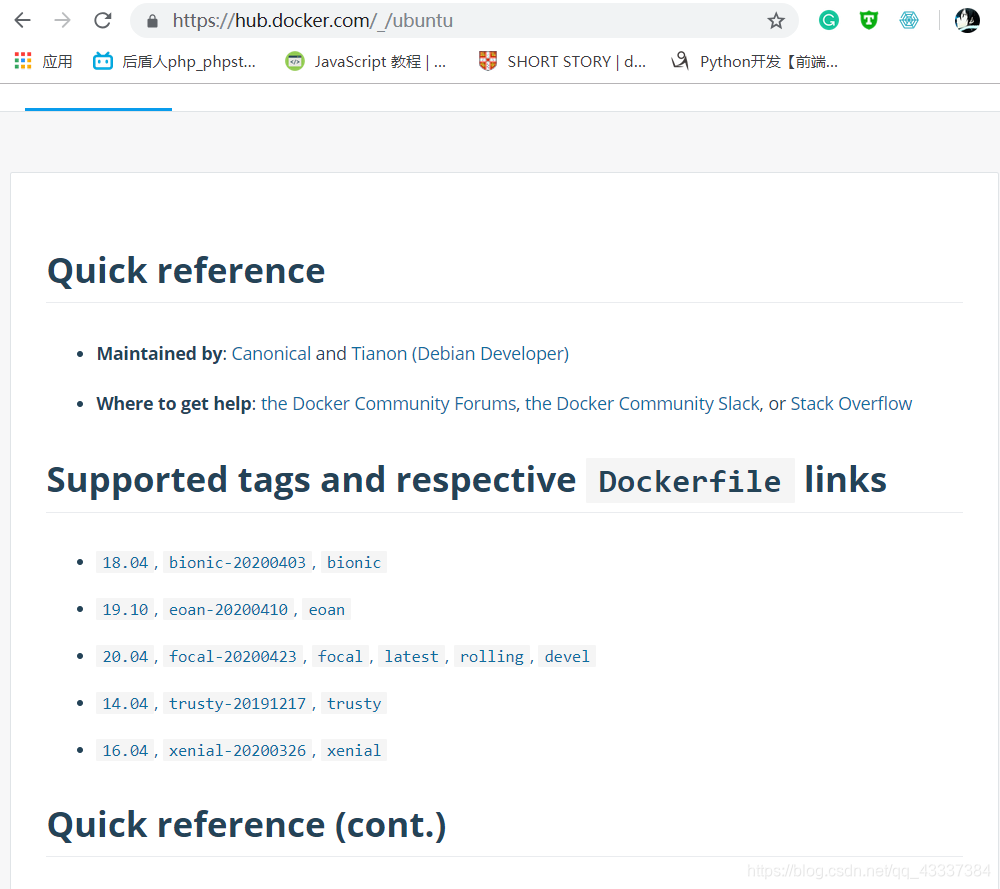Reload the page with the refresh icon

[x=103, y=20]
